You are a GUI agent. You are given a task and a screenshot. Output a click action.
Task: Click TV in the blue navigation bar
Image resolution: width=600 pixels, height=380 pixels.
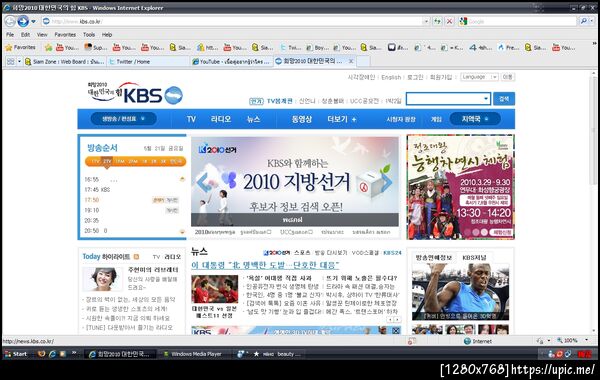pos(191,119)
